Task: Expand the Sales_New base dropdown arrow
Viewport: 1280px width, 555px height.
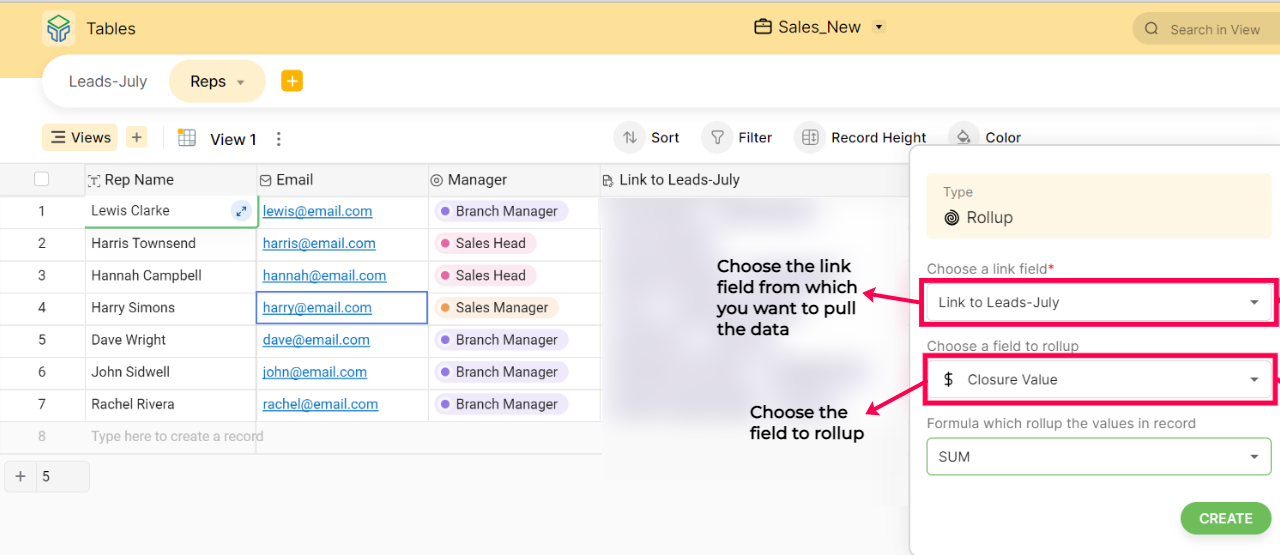Action: pos(879,27)
